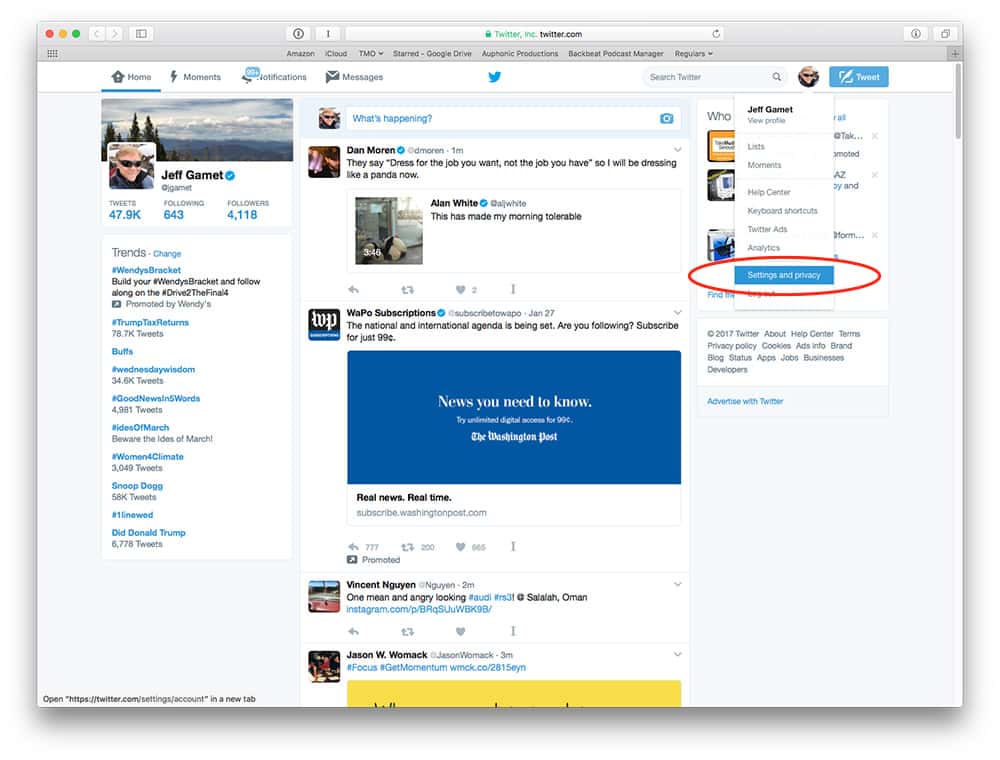Retweet the WaPo Subscriptions tweet

(x=407, y=547)
